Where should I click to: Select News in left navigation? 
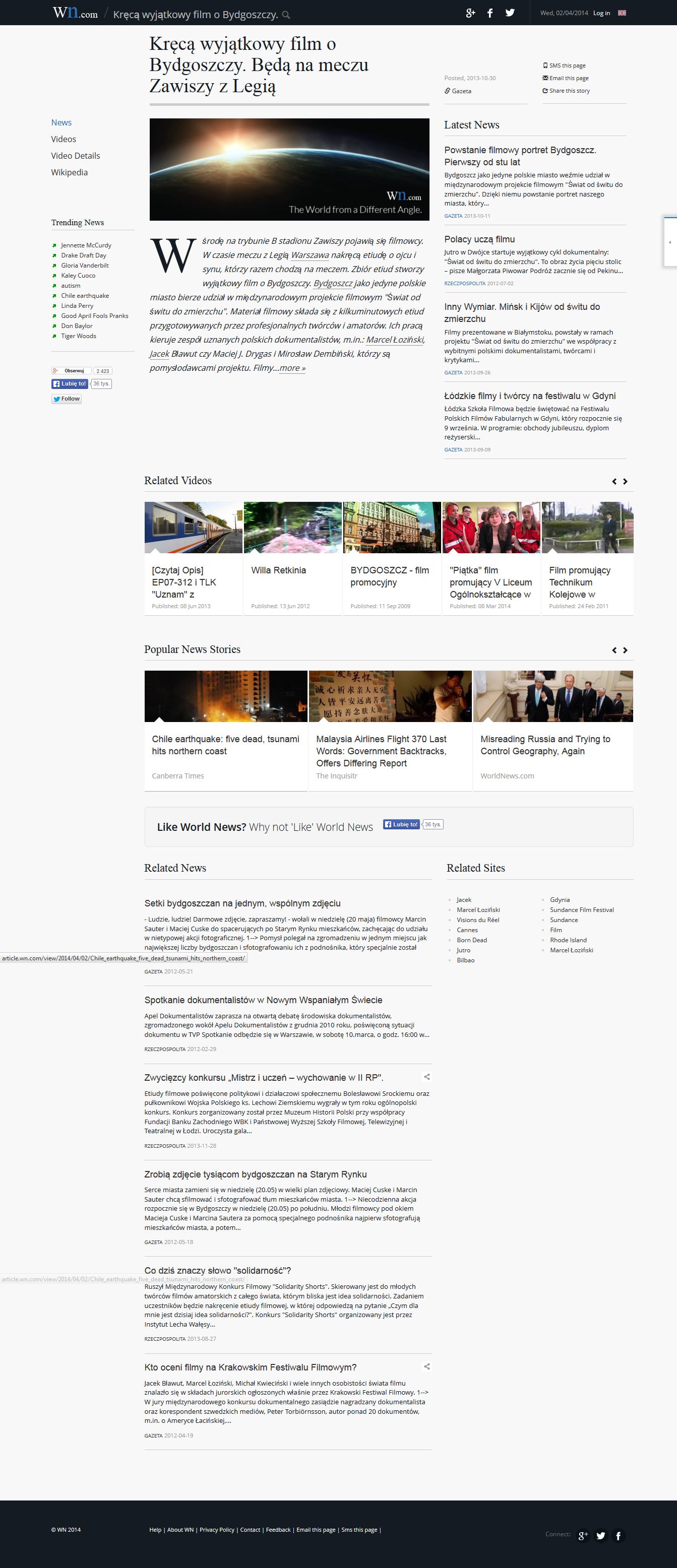(61, 122)
